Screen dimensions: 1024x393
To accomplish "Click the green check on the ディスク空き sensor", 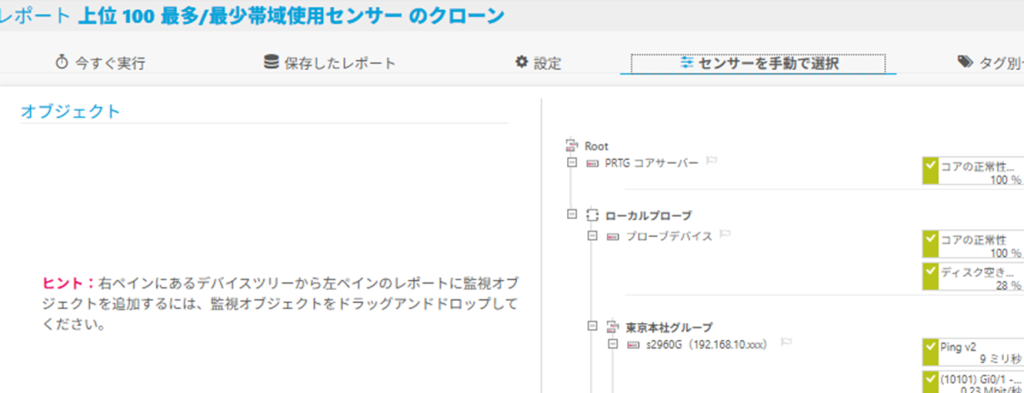I will (x=930, y=277).
